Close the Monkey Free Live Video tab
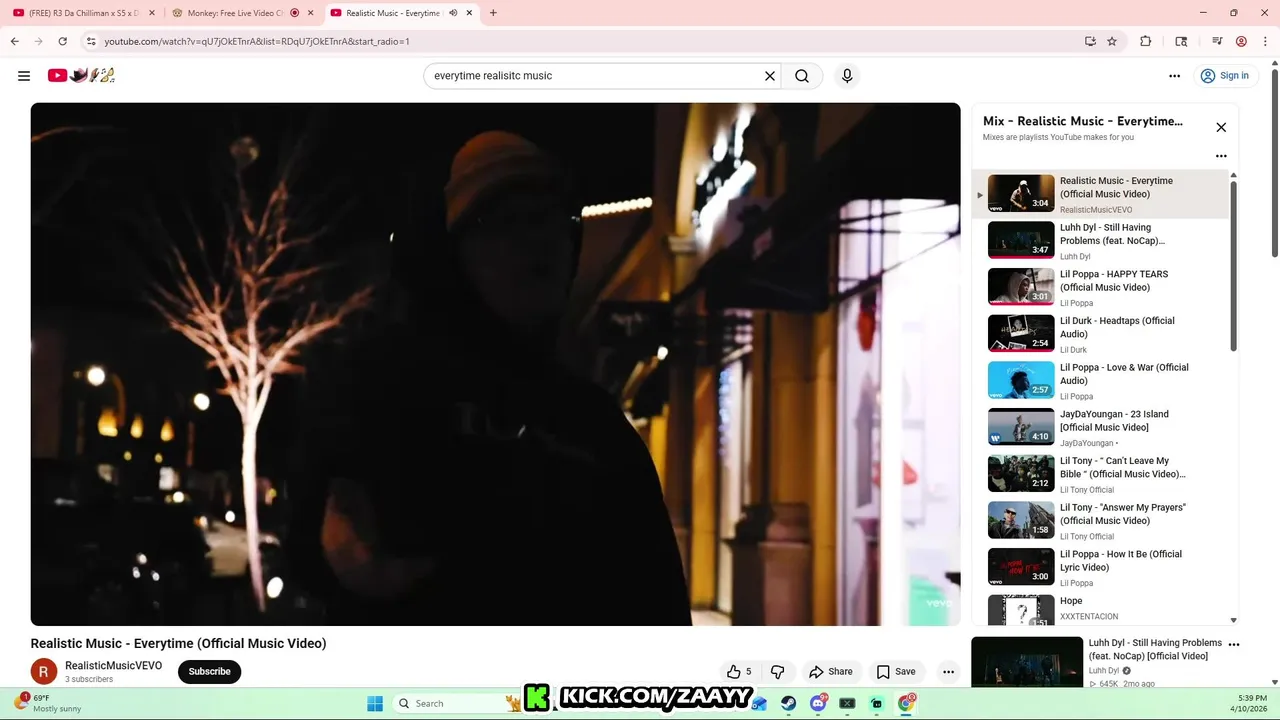1280x720 pixels. [x=310, y=13]
